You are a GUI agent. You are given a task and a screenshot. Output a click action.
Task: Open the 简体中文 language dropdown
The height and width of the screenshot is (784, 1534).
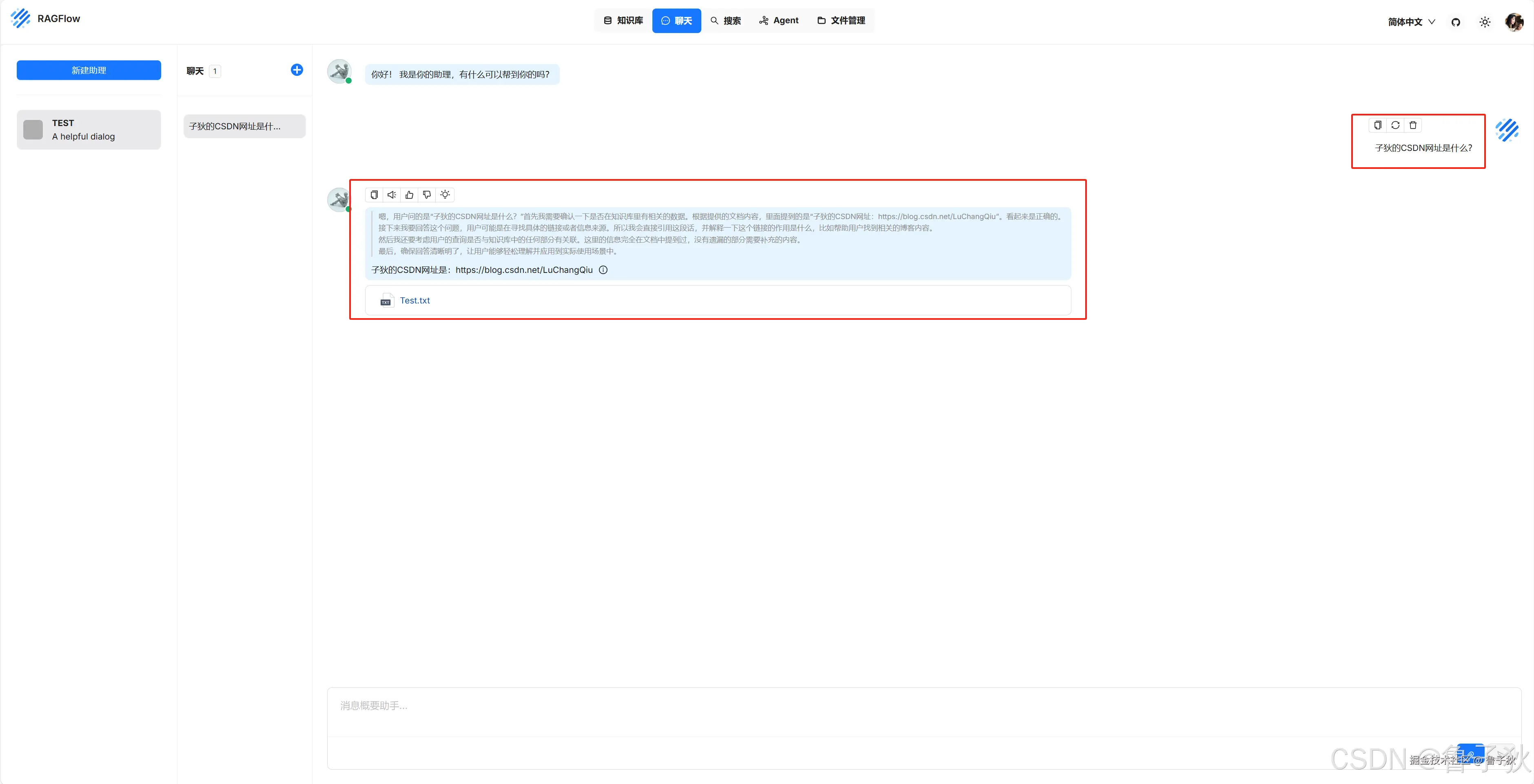pyautogui.click(x=1411, y=22)
